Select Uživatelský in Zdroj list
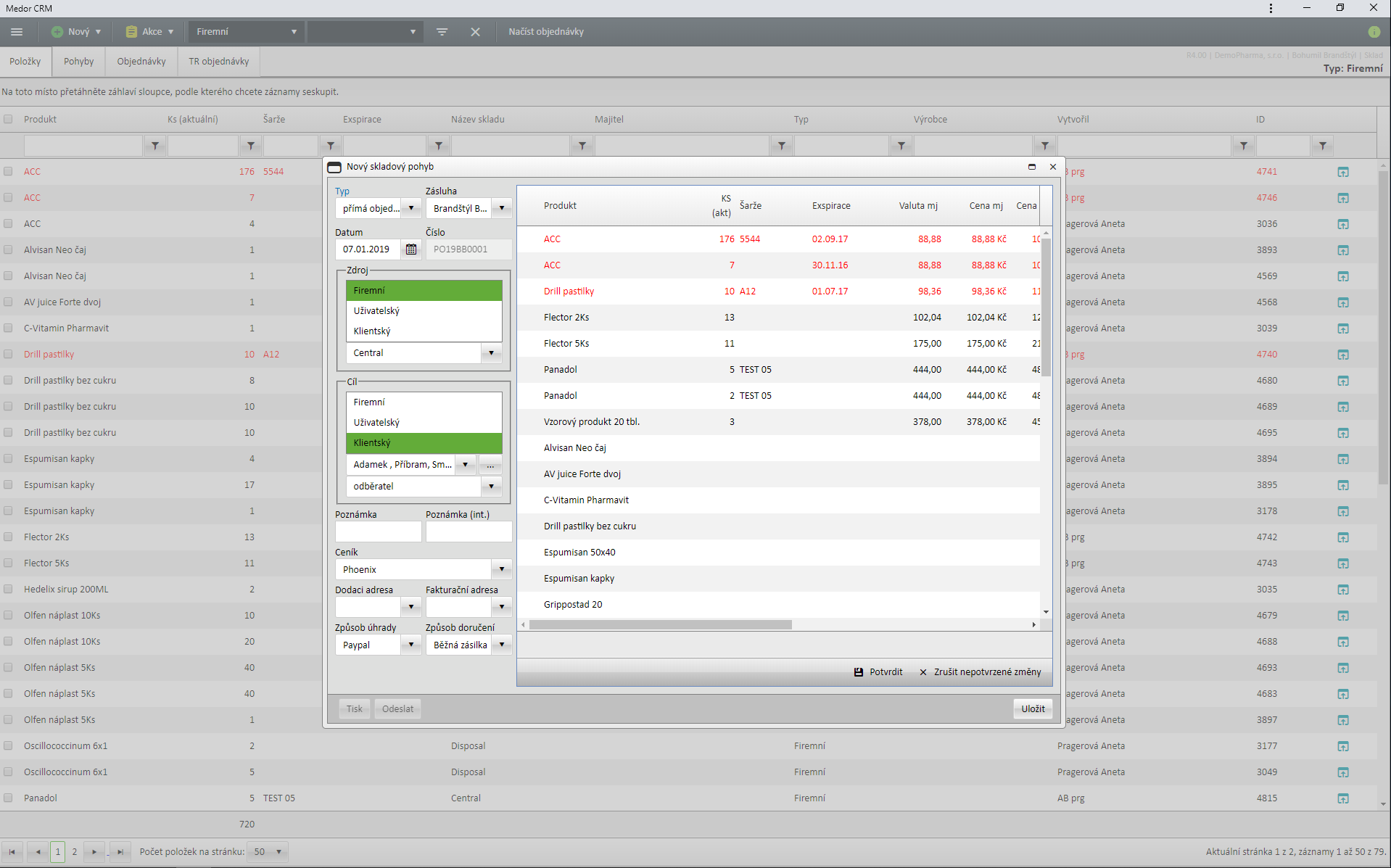This screenshot has width=1391, height=868. 424,311
